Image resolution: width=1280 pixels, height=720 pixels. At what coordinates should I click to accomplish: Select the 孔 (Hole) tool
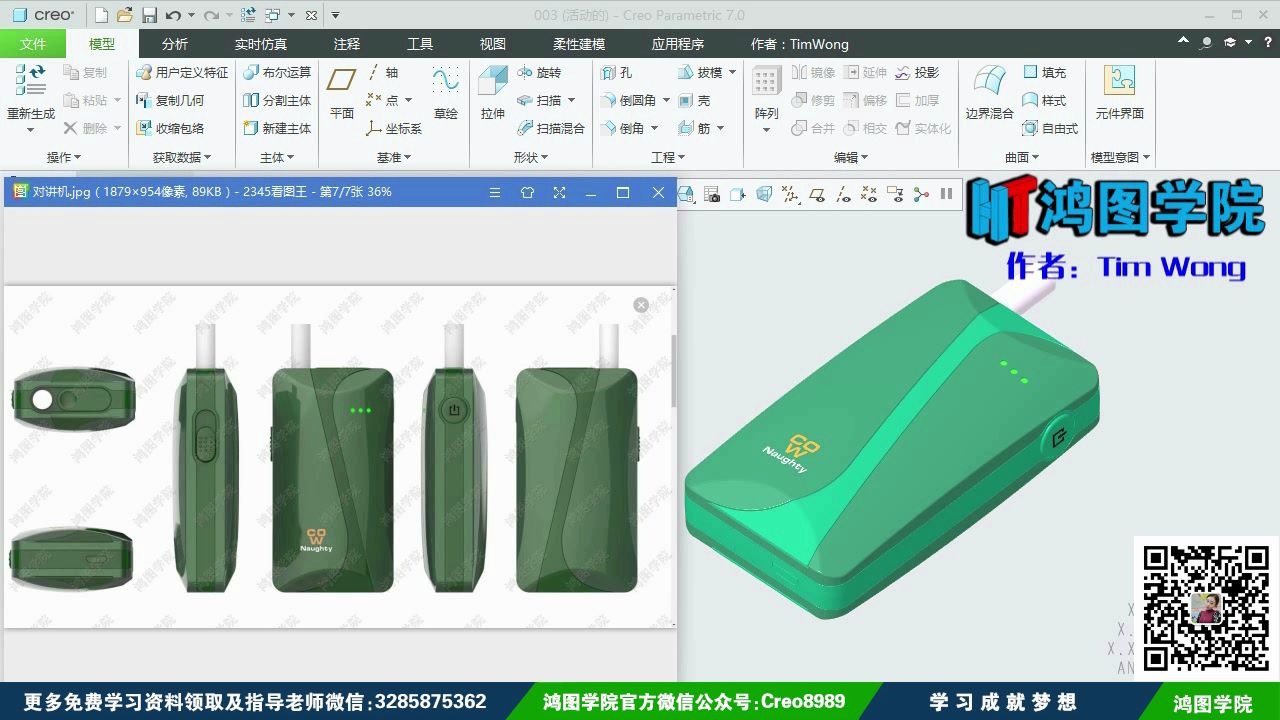(617, 72)
